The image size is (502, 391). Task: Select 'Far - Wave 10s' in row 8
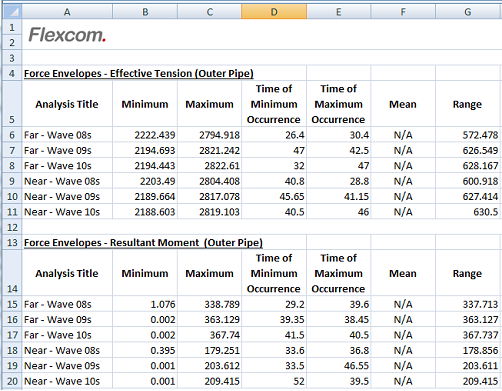coord(67,165)
